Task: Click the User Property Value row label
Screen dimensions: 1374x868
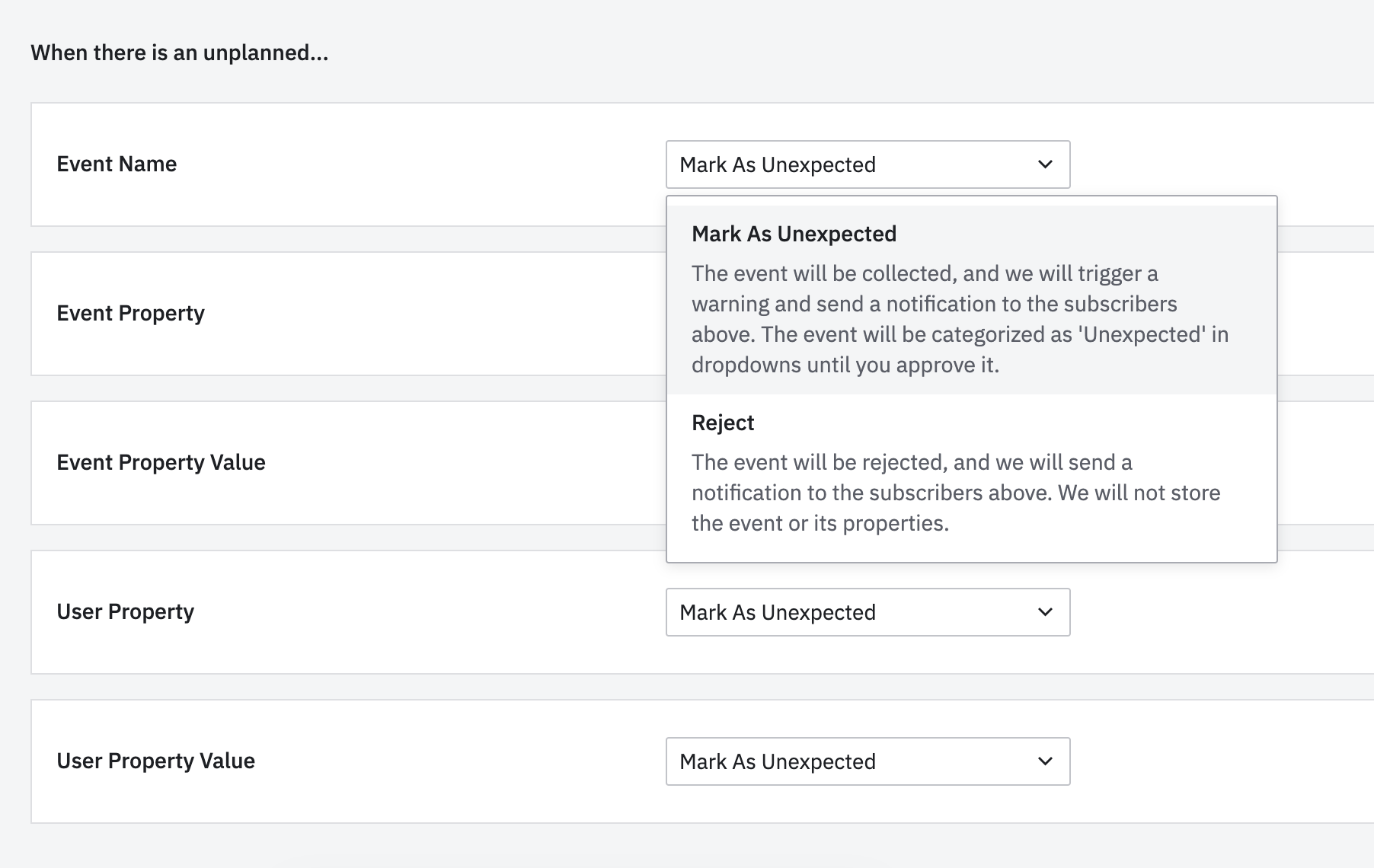Action: click(x=155, y=761)
